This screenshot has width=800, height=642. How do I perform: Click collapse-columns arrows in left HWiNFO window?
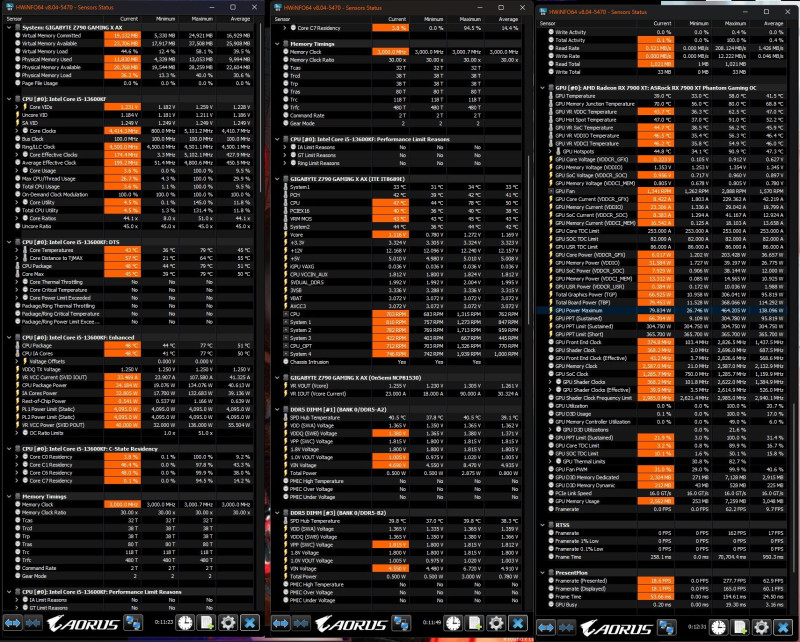coord(33,623)
